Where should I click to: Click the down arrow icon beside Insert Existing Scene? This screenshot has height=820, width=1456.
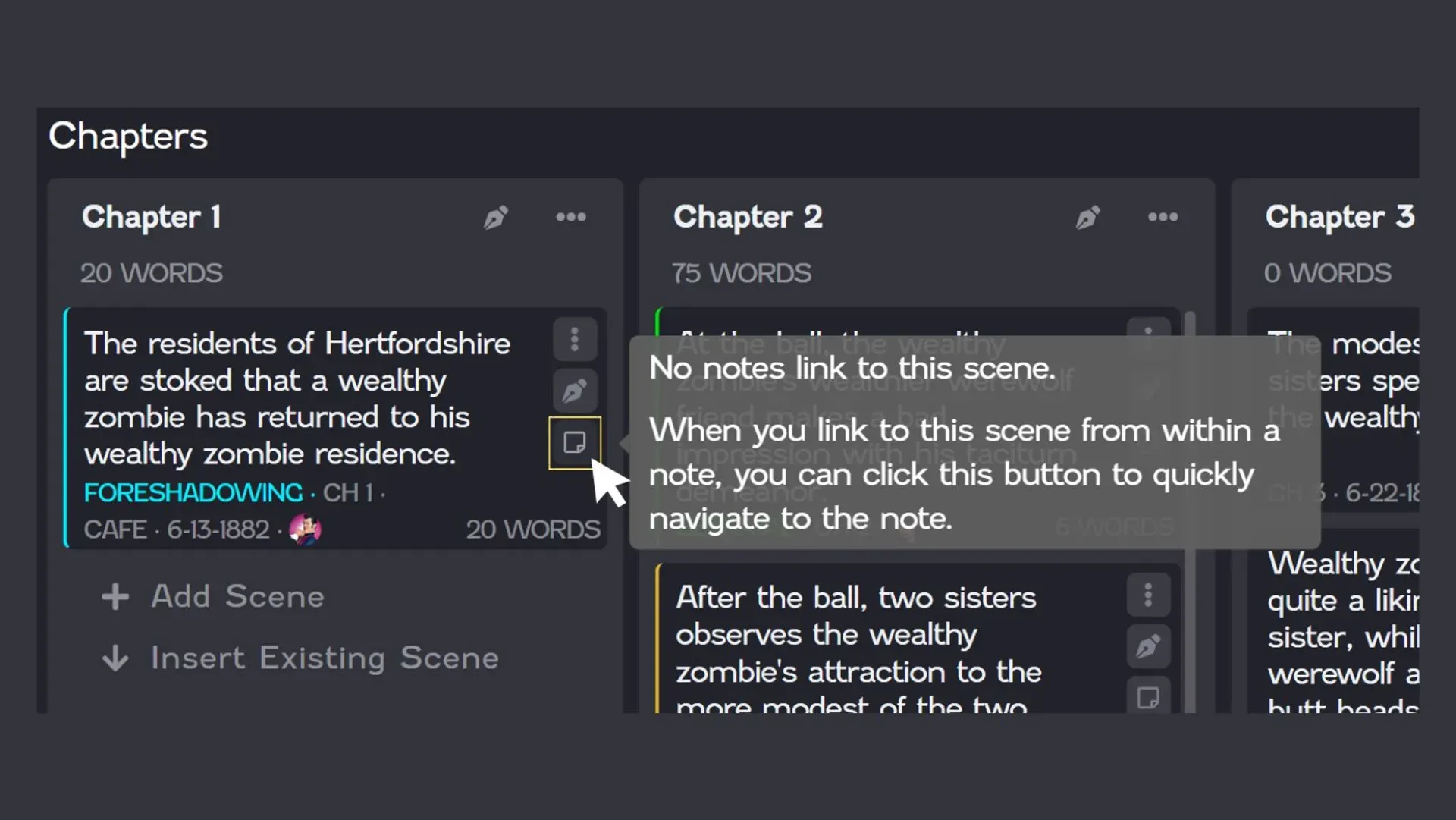pyautogui.click(x=115, y=658)
